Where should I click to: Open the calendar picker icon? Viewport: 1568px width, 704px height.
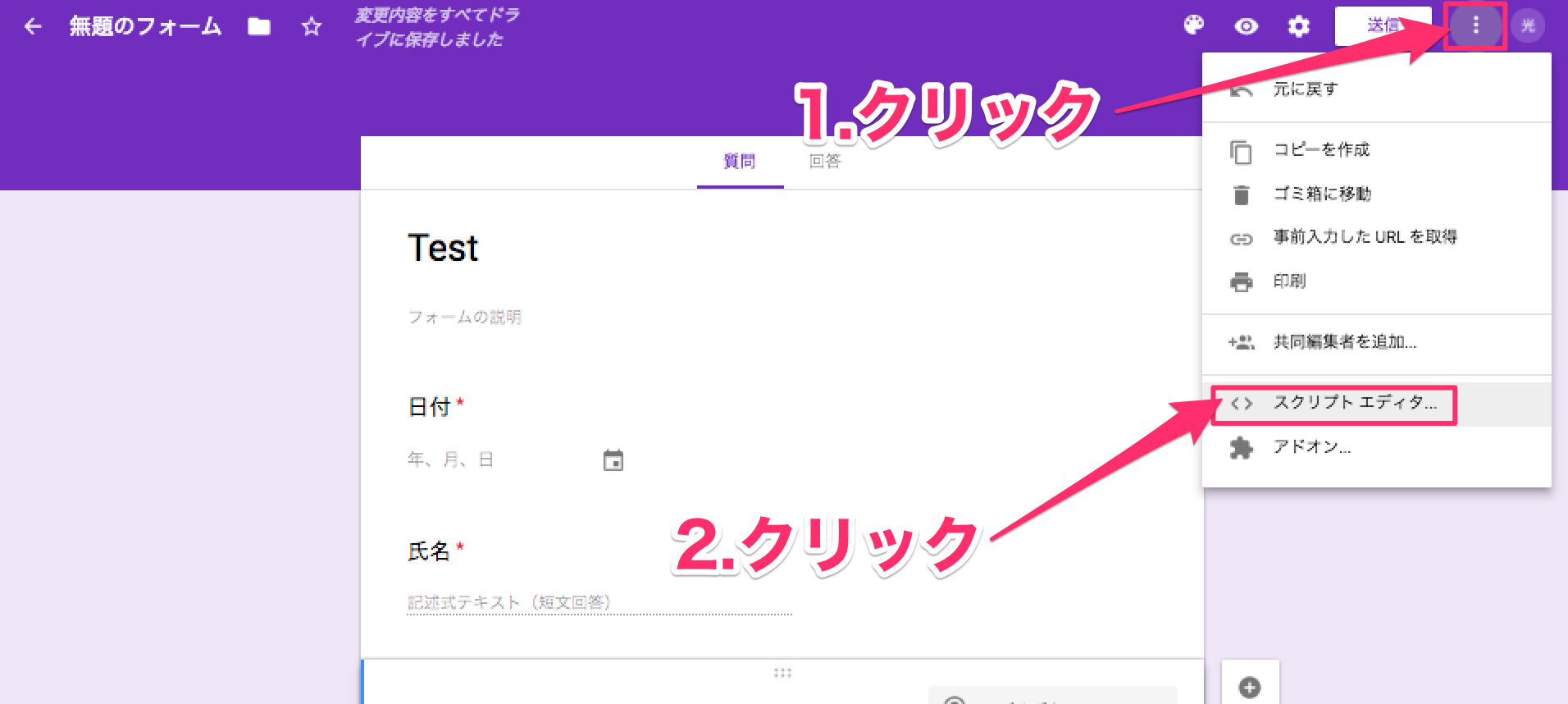tap(613, 460)
